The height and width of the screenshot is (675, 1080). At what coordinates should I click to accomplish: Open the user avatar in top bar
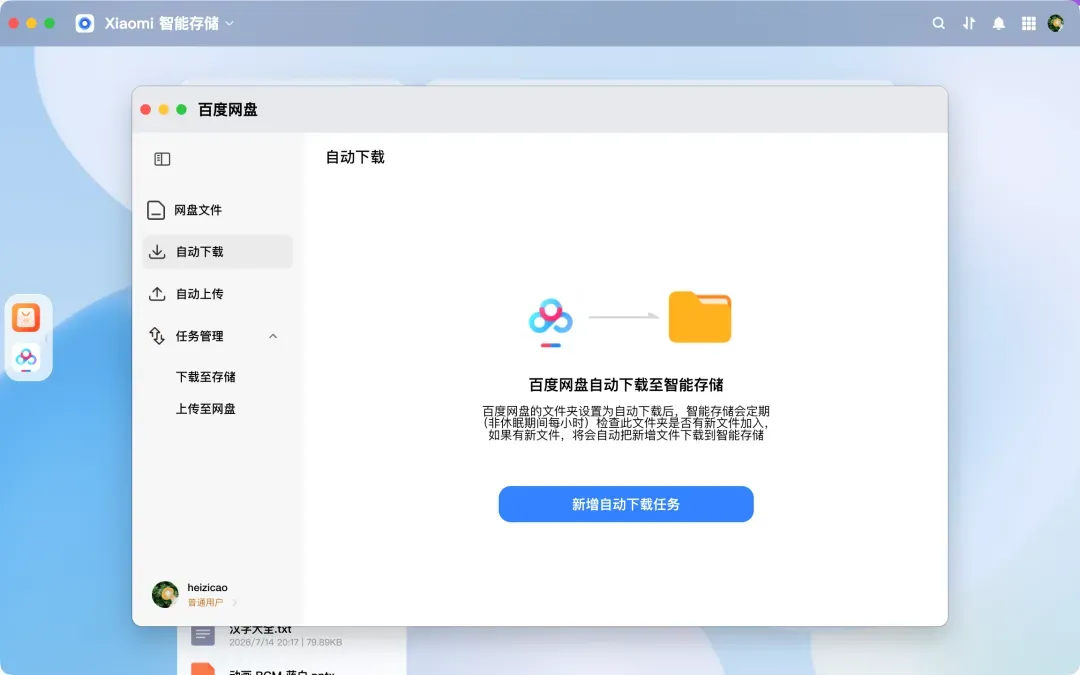[x=1055, y=23]
